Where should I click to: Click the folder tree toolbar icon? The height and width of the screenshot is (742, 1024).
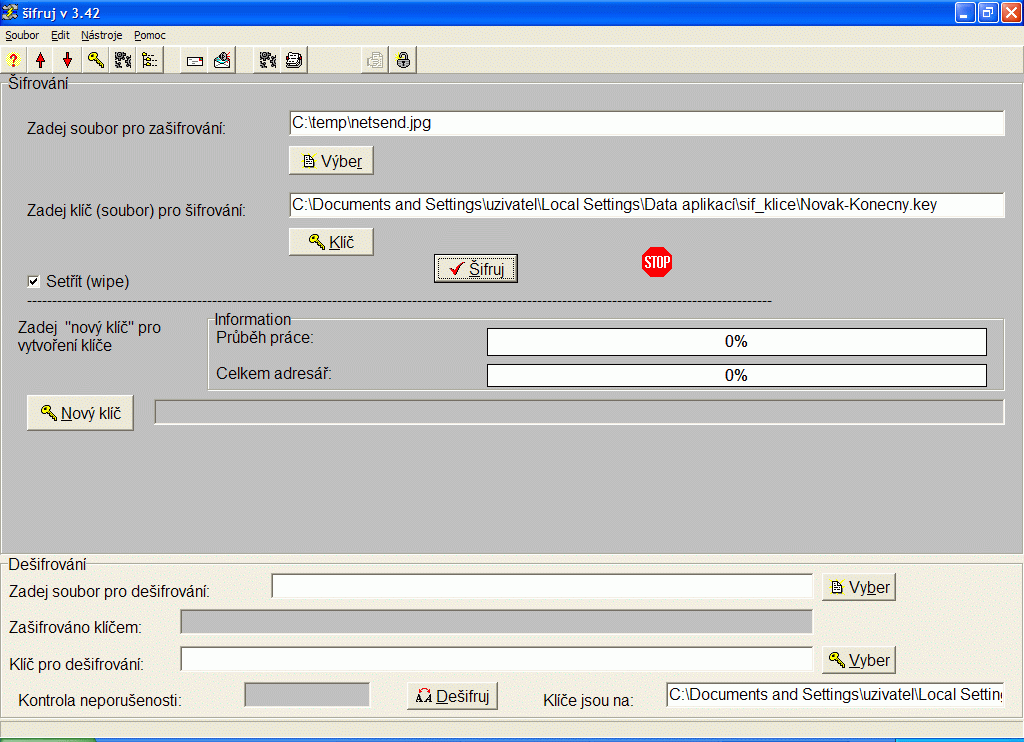coord(150,61)
